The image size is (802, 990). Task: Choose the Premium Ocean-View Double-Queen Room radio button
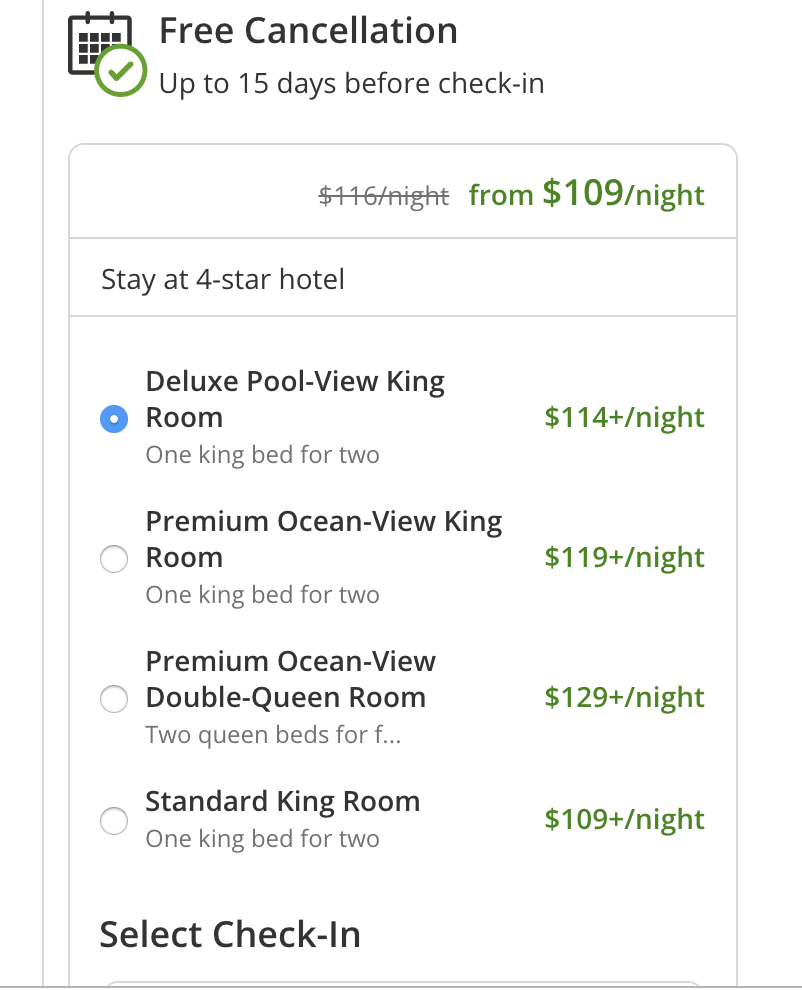pos(114,699)
